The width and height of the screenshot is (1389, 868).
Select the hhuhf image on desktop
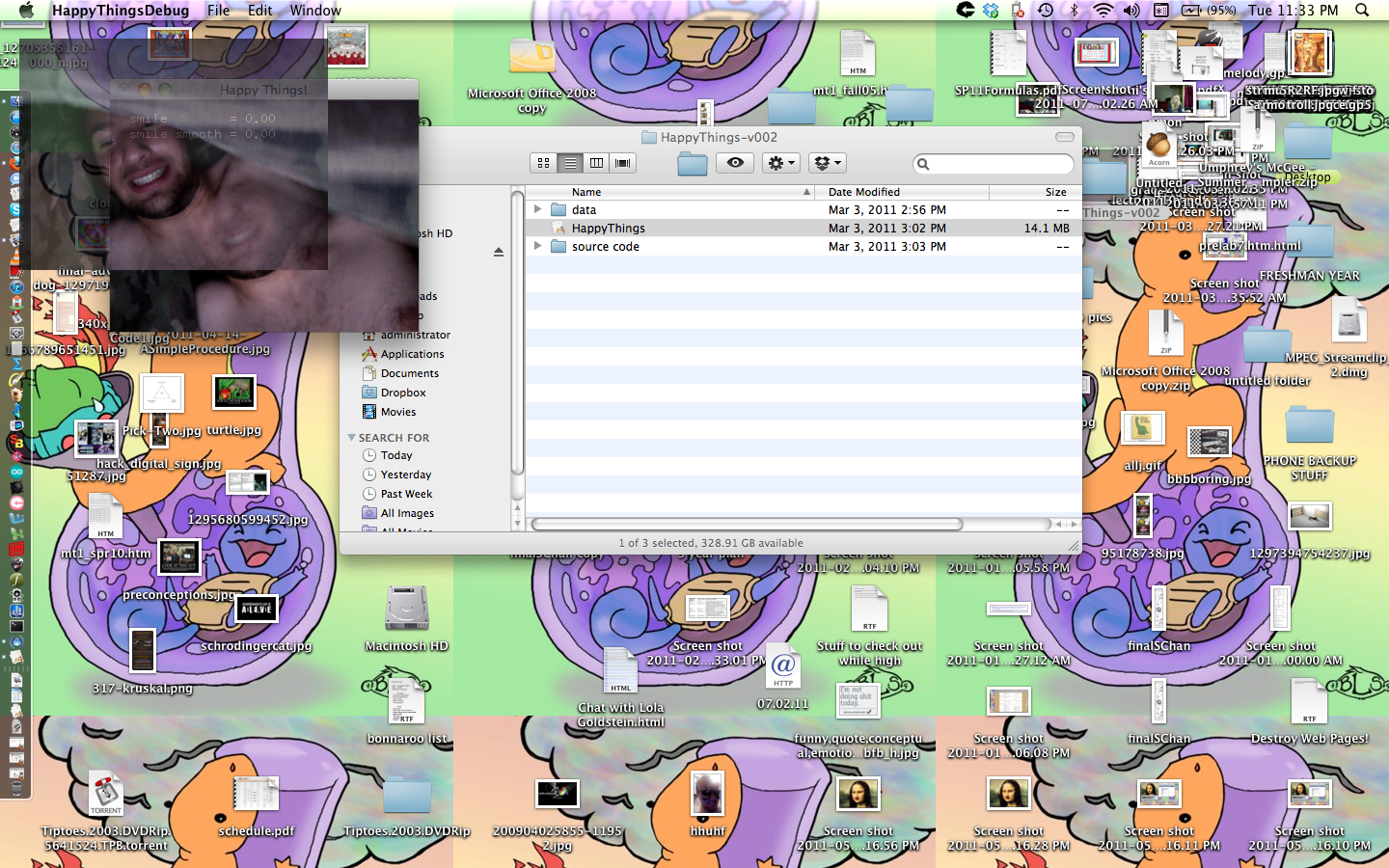[x=707, y=795]
